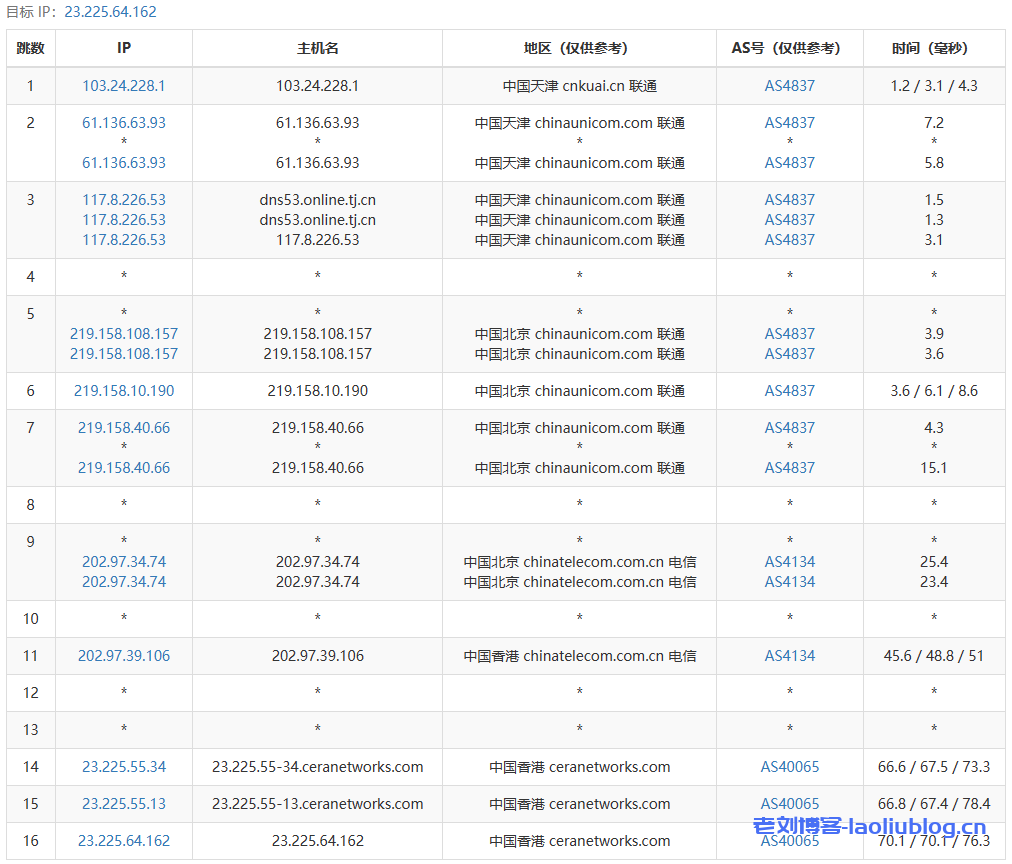Screen dimensions: 1012x864
Task: Open IP link 202.97.39.106 in hop 11
Action: click(x=124, y=656)
